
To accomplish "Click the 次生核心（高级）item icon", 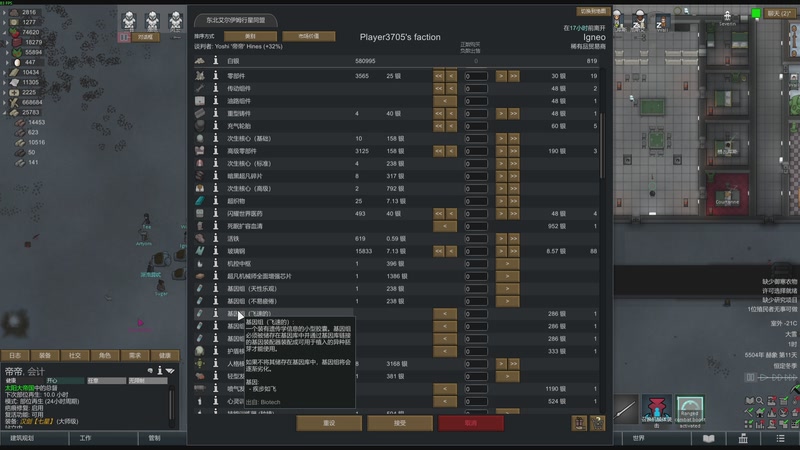I will 199,188.
